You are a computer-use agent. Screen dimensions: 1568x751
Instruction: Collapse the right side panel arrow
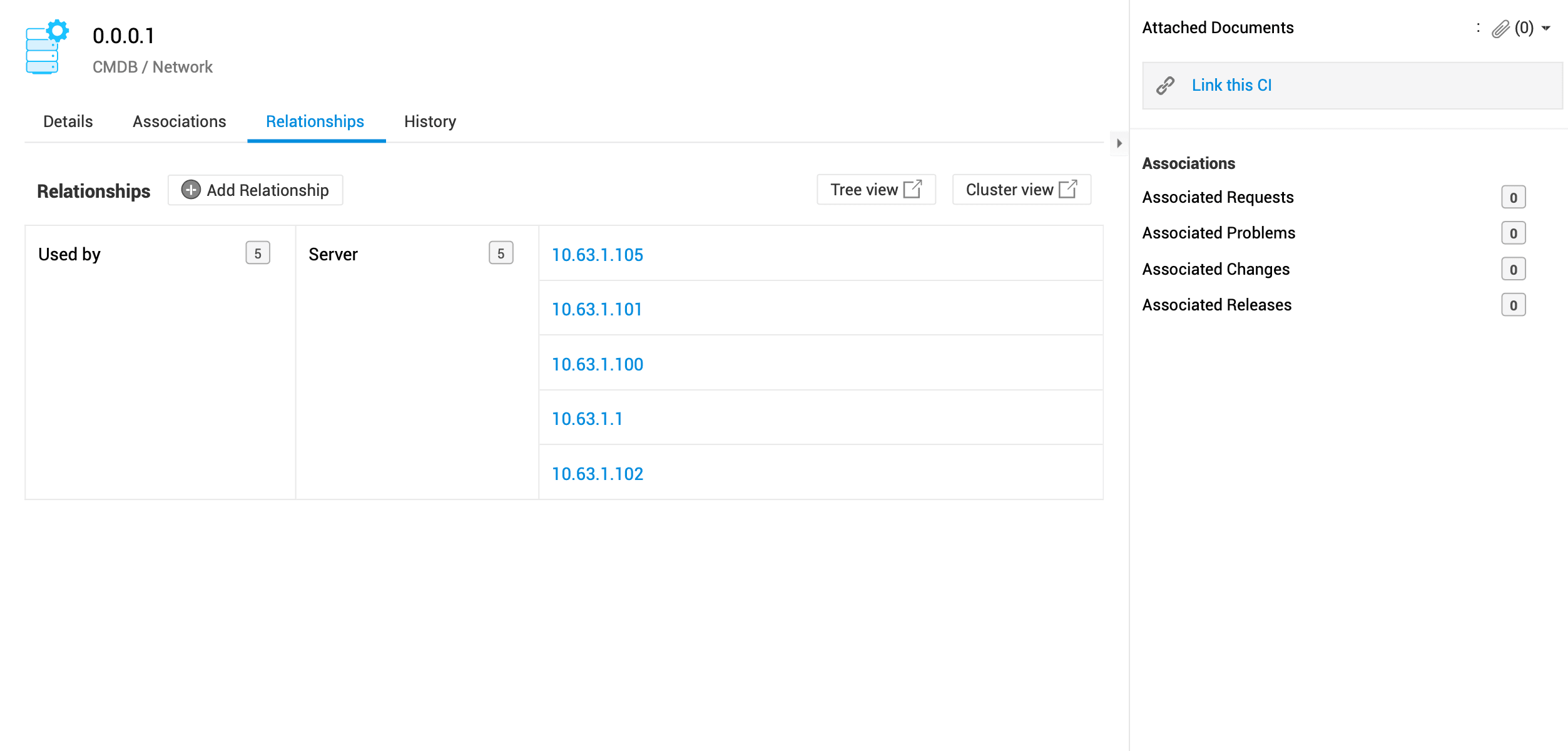[1119, 143]
